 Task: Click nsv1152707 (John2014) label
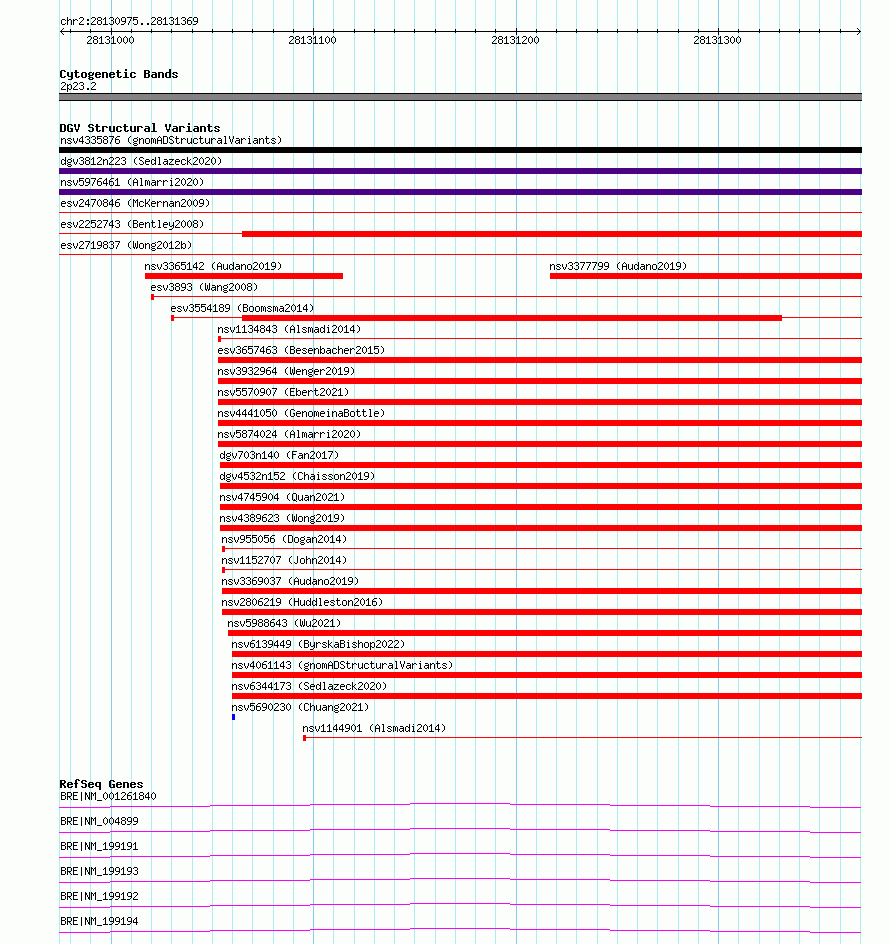(x=284, y=560)
